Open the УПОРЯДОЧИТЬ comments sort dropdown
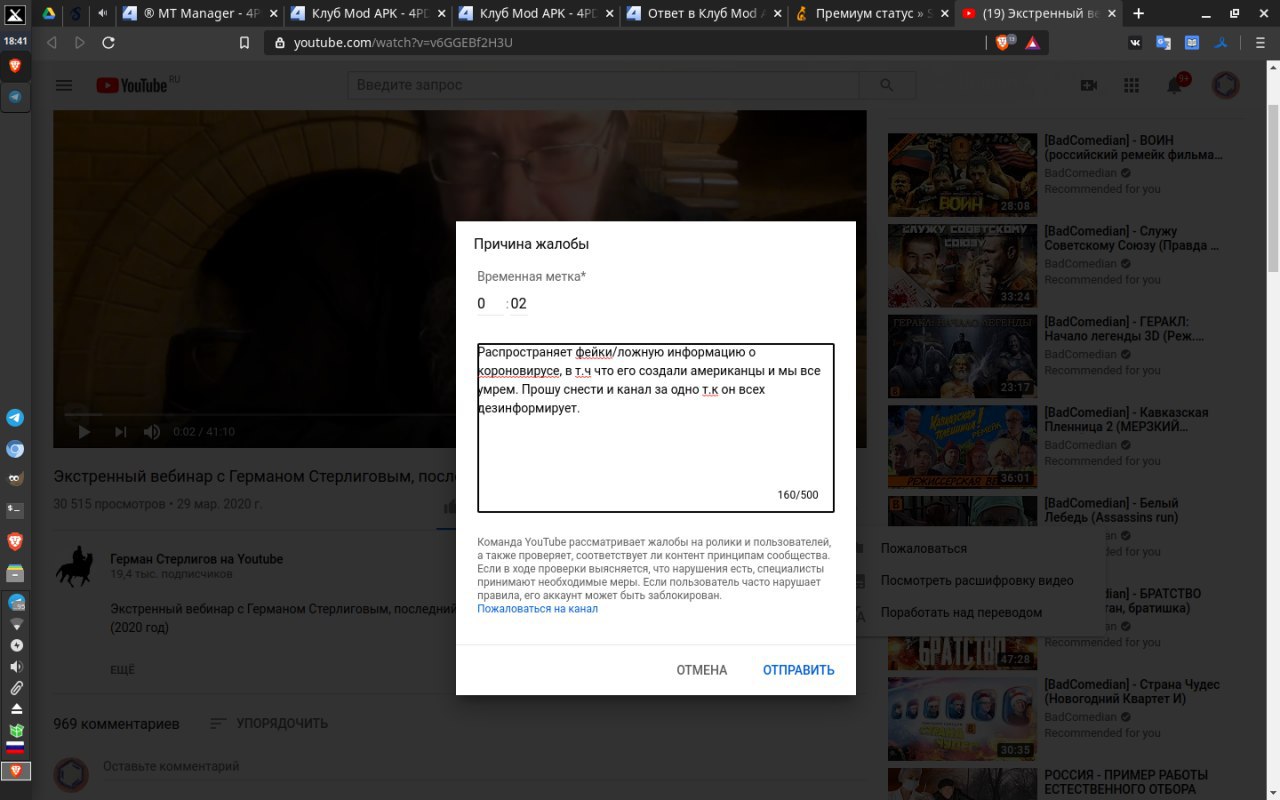 point(268,723)
